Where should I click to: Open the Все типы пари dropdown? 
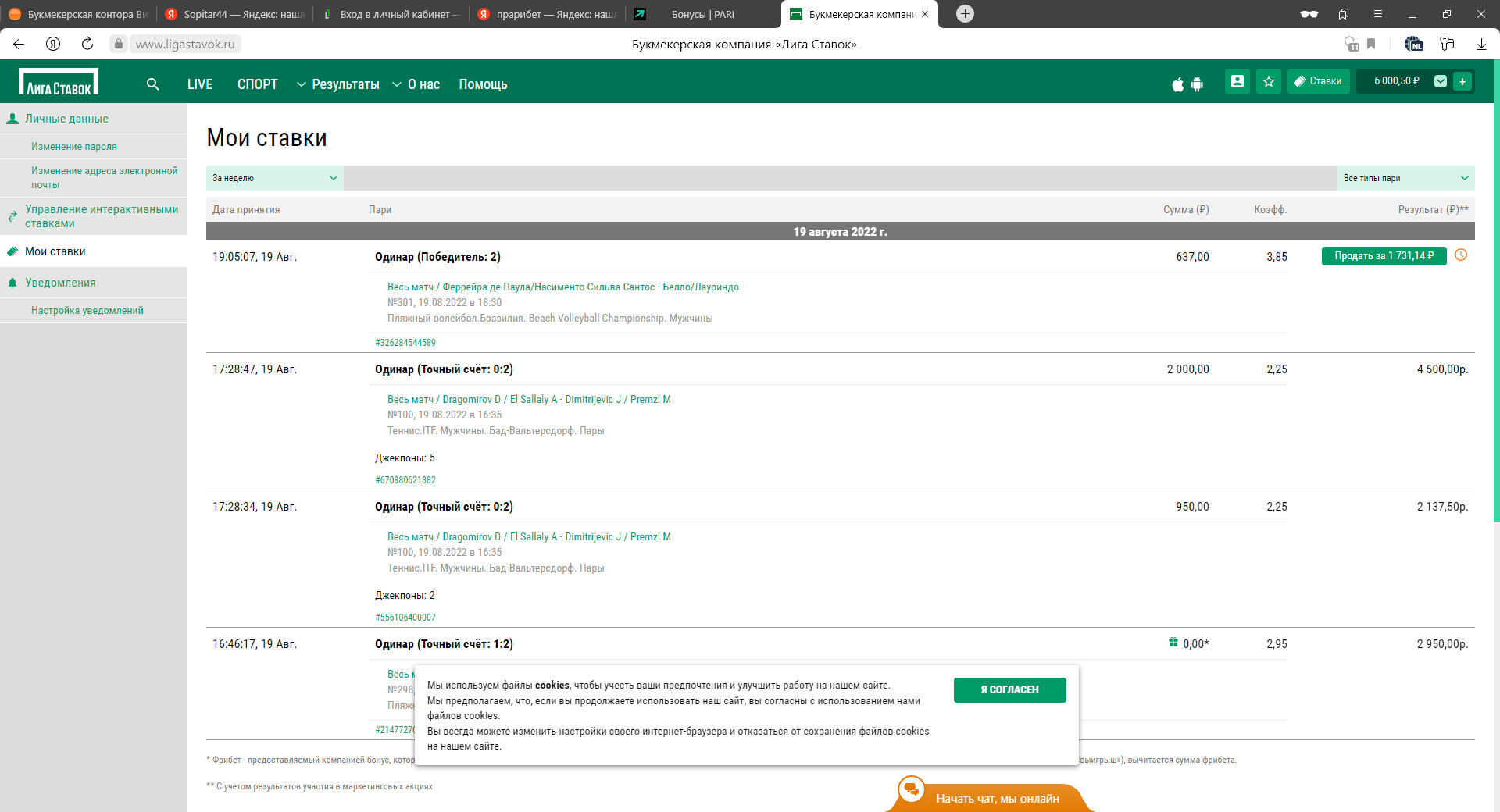point(1406,178)
